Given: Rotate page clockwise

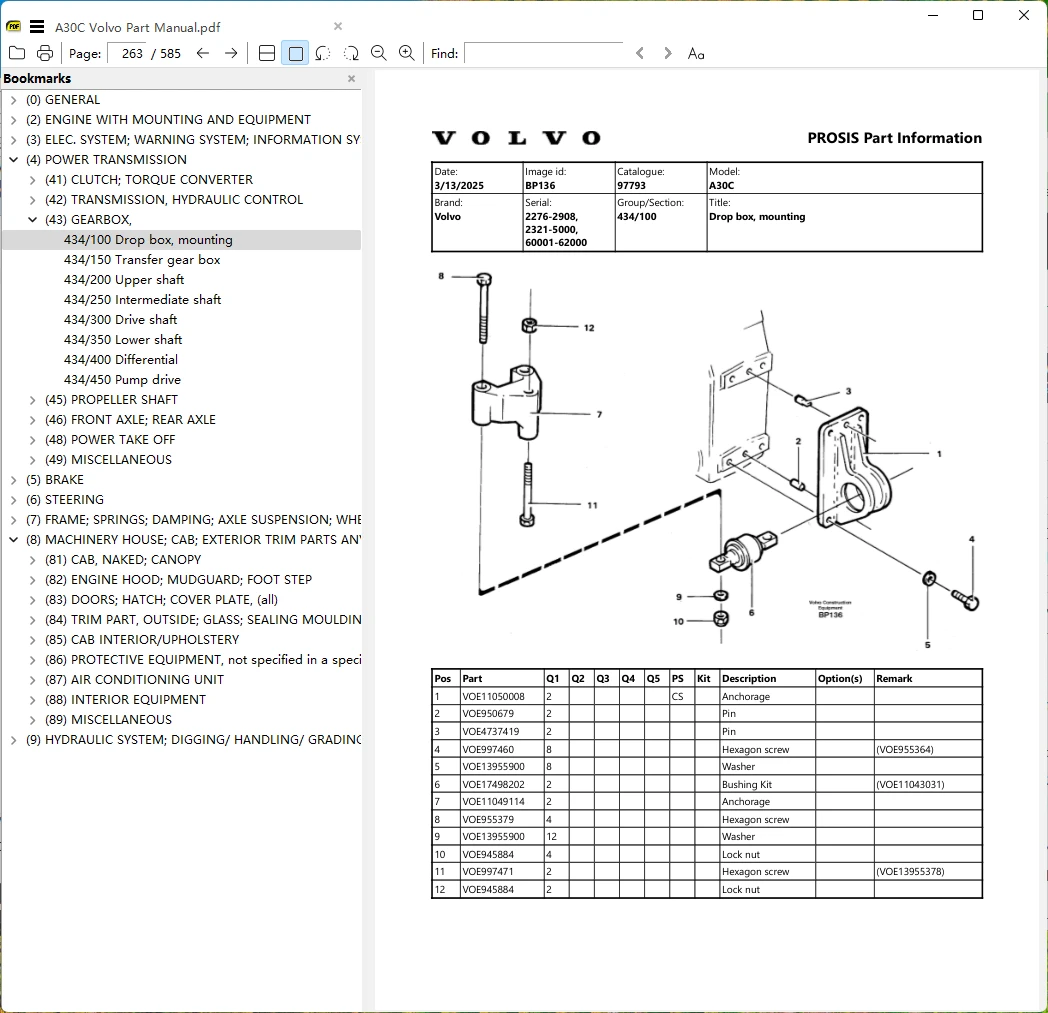Looking at the screenshot, I should [x=351, y=53].
